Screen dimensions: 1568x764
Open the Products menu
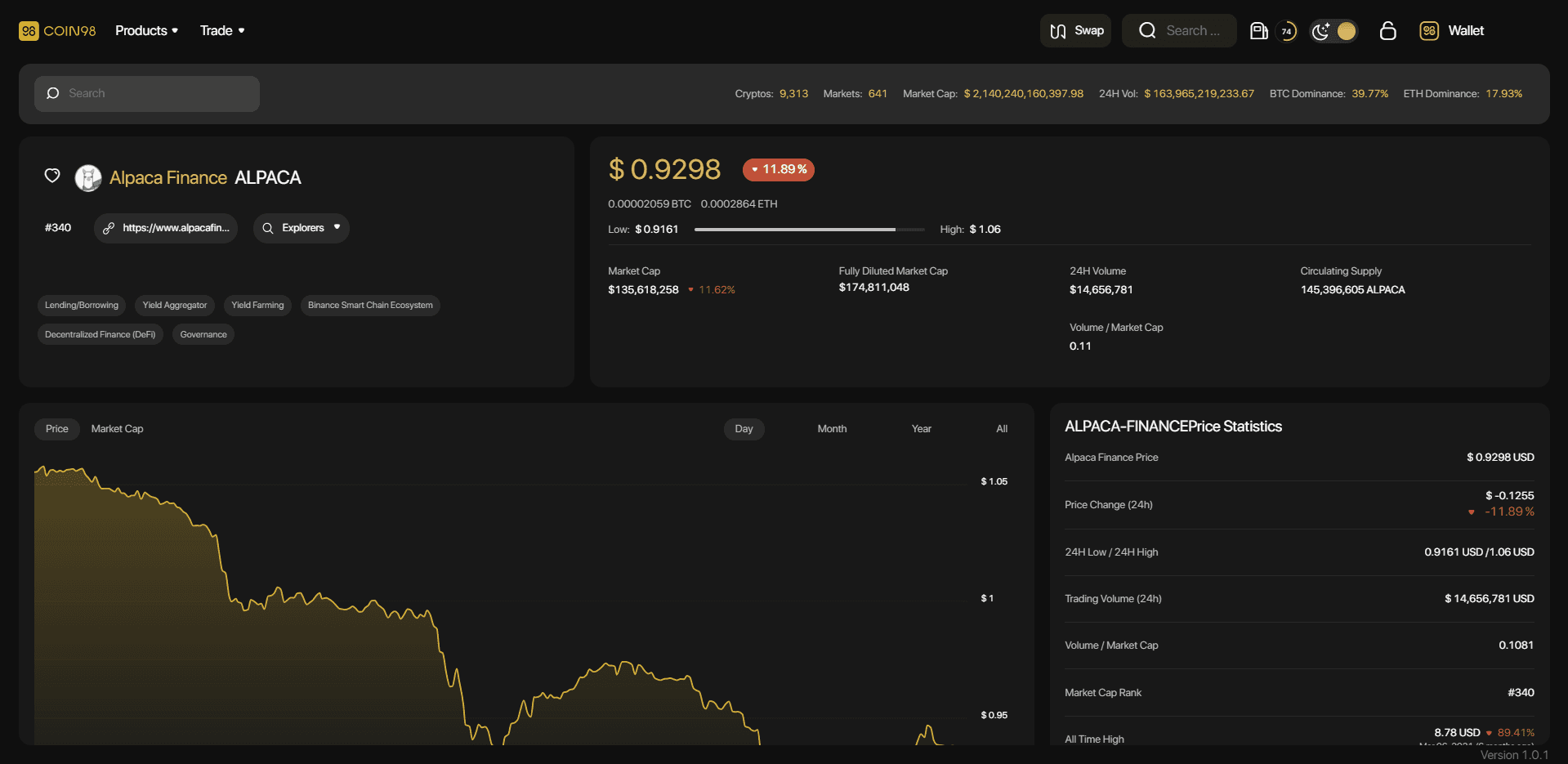click(x=146, y=31)
